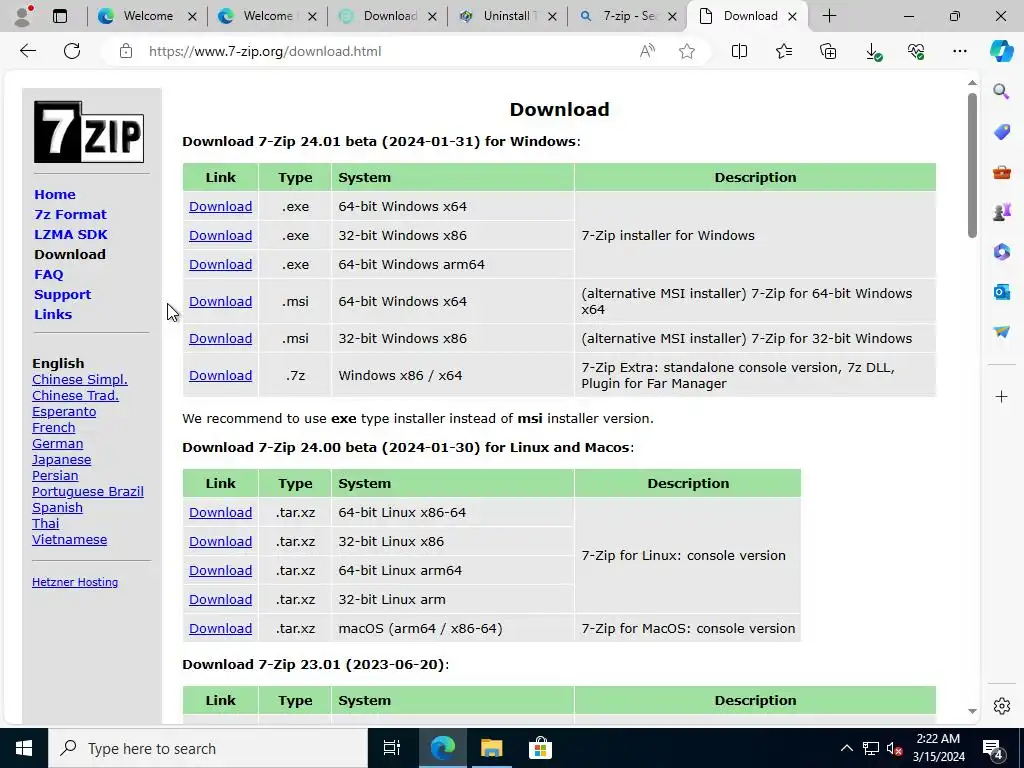1024x768 pixels.
Task: Download tar.xz for 64-bit Linux x86-64
Action: (220, 513)
